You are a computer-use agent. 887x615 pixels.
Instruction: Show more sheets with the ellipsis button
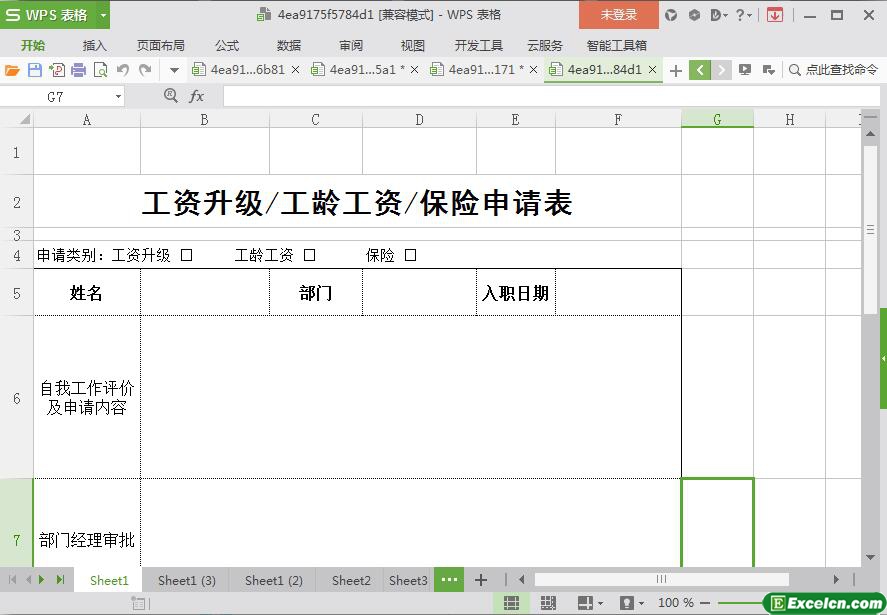(449, 580)
